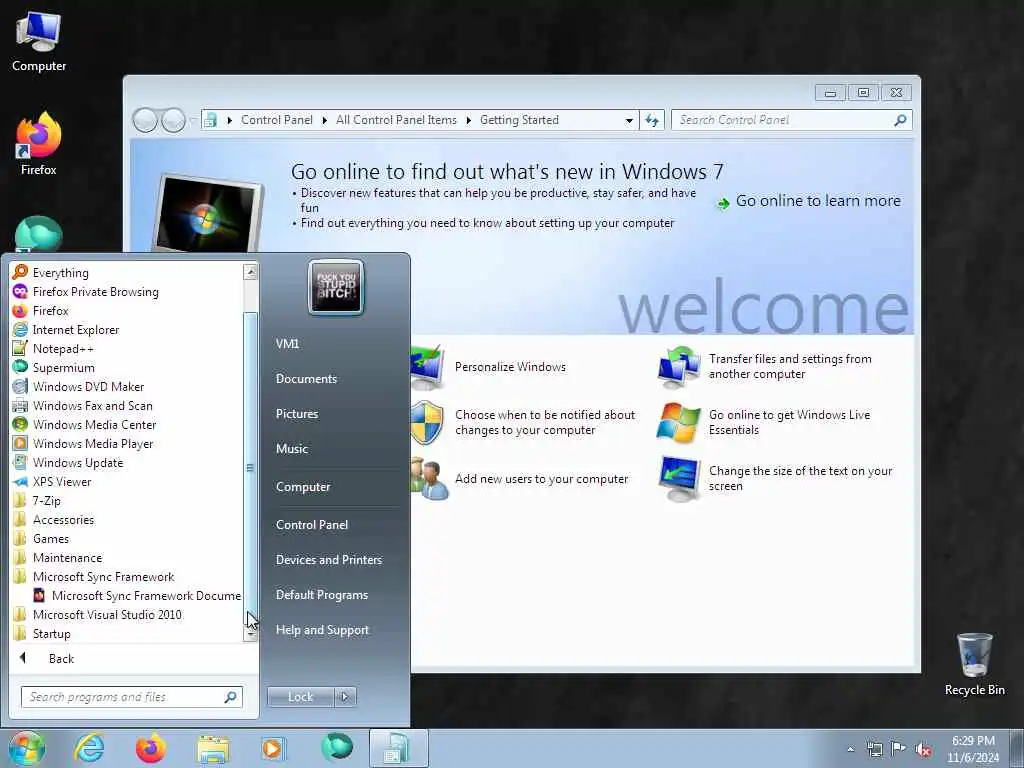
Task: Click the network tray icon
Action: click(874, 749)
